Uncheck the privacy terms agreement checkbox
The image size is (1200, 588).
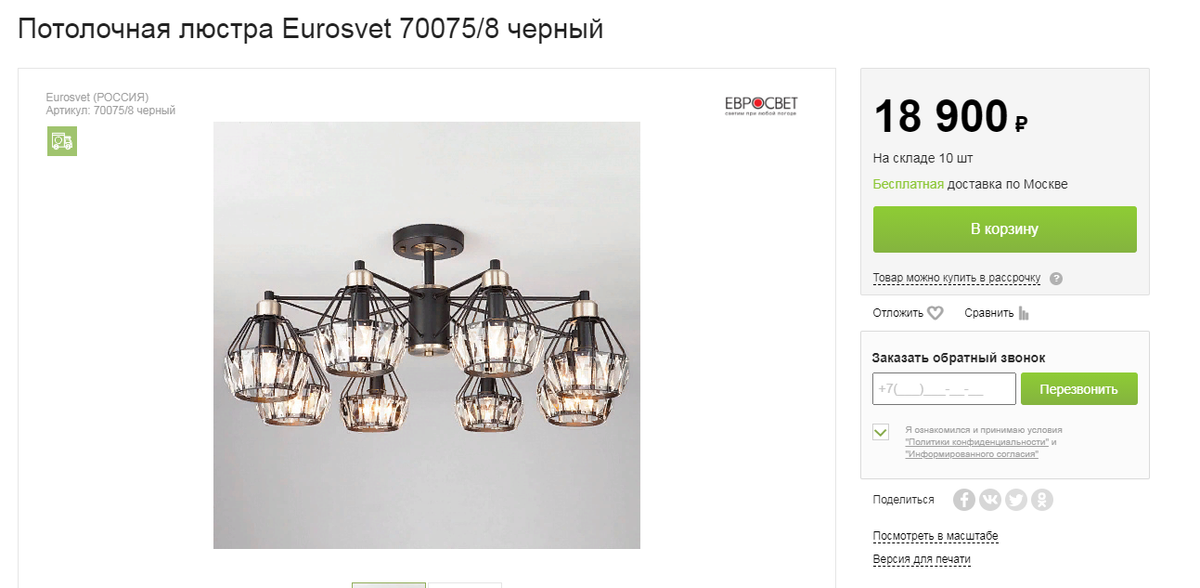pos(881,432)
